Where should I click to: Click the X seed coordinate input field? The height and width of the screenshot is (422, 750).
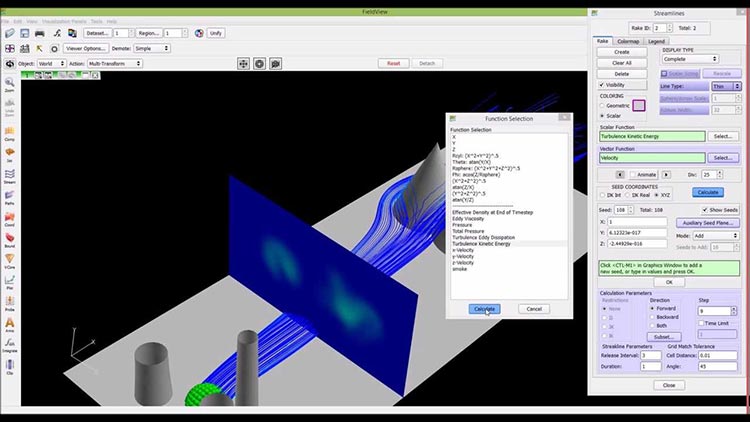coord(637,222)
